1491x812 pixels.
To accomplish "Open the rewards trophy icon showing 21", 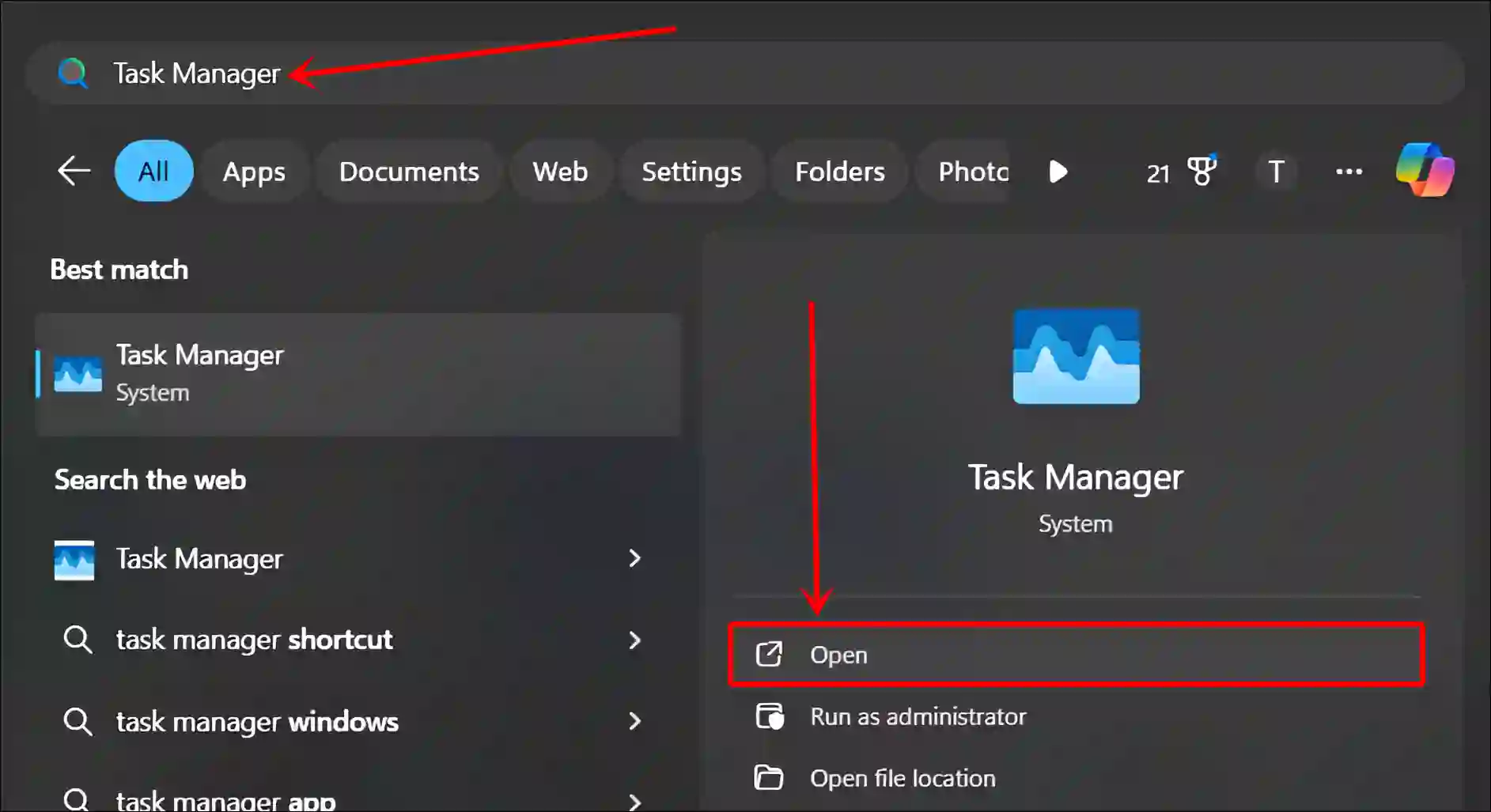I will pyautogui.click(x=1181, y=172).
